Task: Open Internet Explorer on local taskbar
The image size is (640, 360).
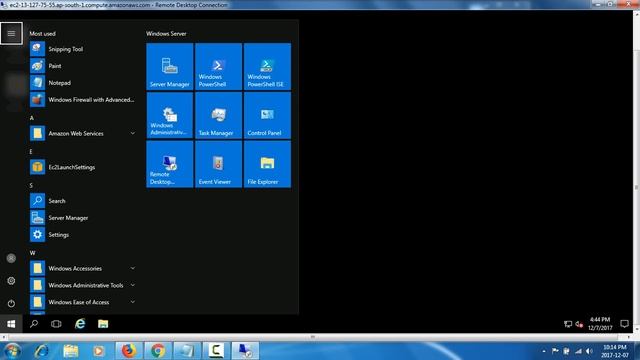Action: [x=41, y=351]
